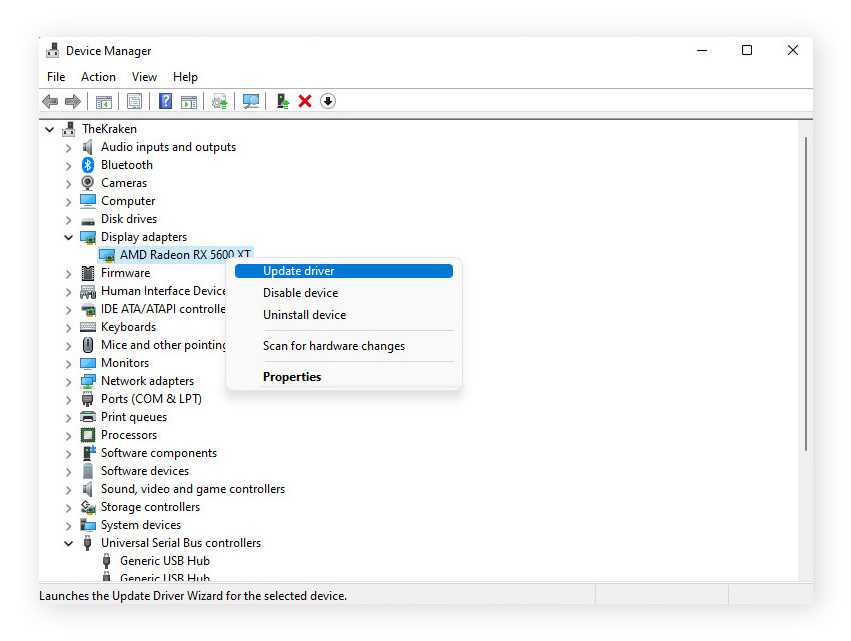Click the monitor Scan for hardware changes icon

[x=251, y=101]
